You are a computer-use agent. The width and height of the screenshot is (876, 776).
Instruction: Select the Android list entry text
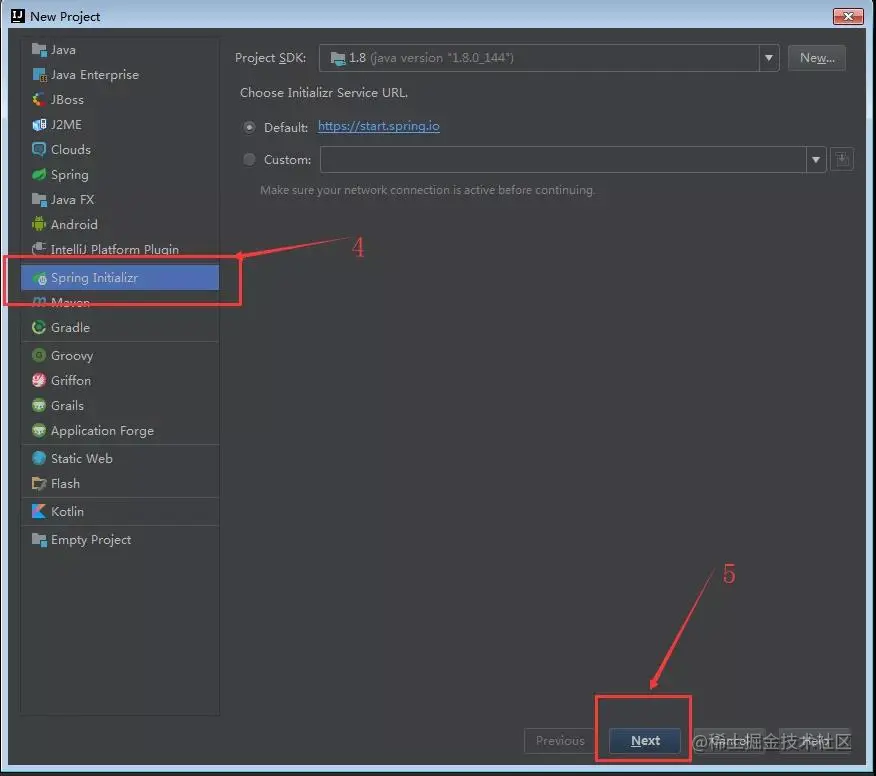[74, 225]
